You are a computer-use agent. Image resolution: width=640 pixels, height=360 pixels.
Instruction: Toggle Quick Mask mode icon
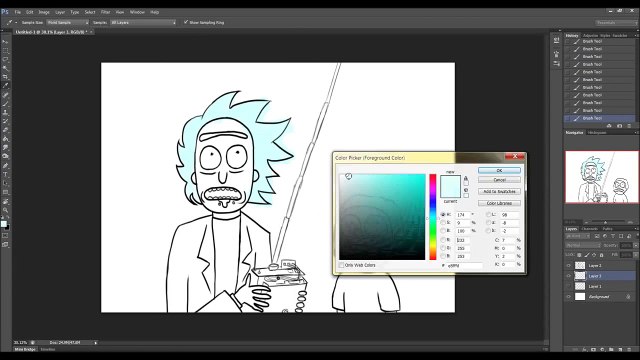point(5,236)
